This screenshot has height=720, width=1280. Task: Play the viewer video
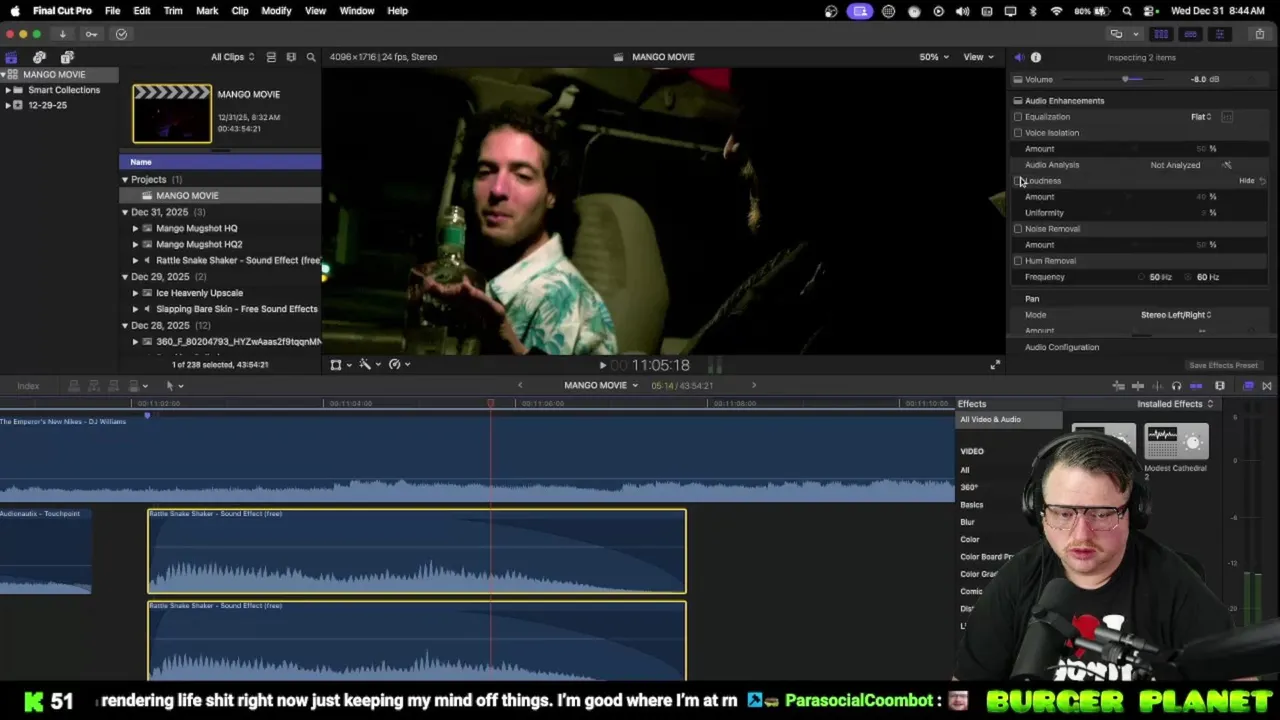(x=602, y=366)
